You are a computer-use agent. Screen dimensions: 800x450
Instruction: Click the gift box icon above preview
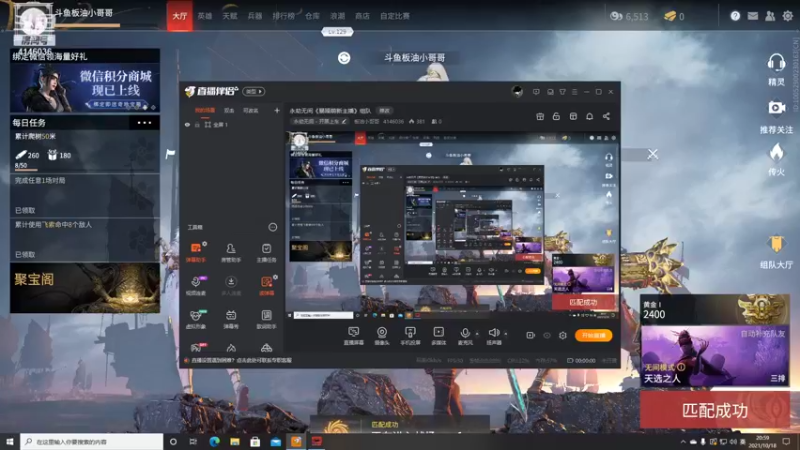tap(540, 116)
